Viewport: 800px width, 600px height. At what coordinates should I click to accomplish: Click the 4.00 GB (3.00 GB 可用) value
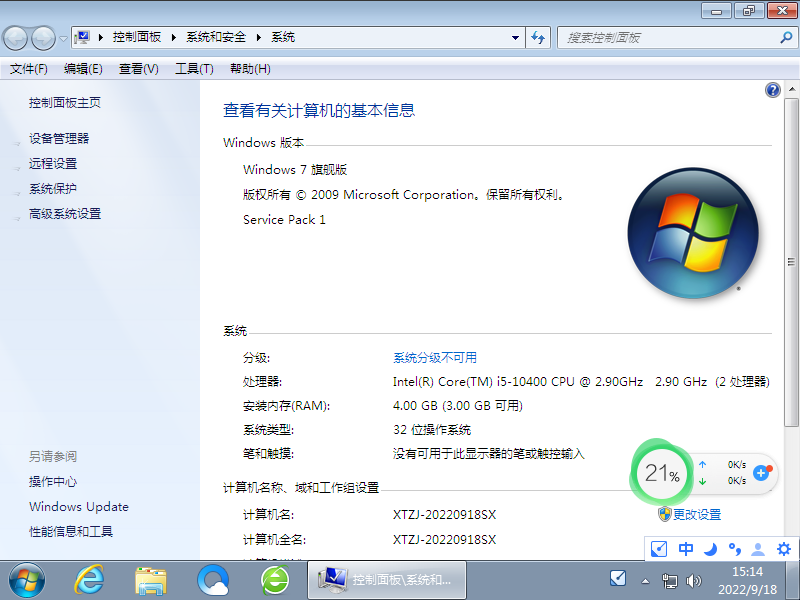(458, 406)
